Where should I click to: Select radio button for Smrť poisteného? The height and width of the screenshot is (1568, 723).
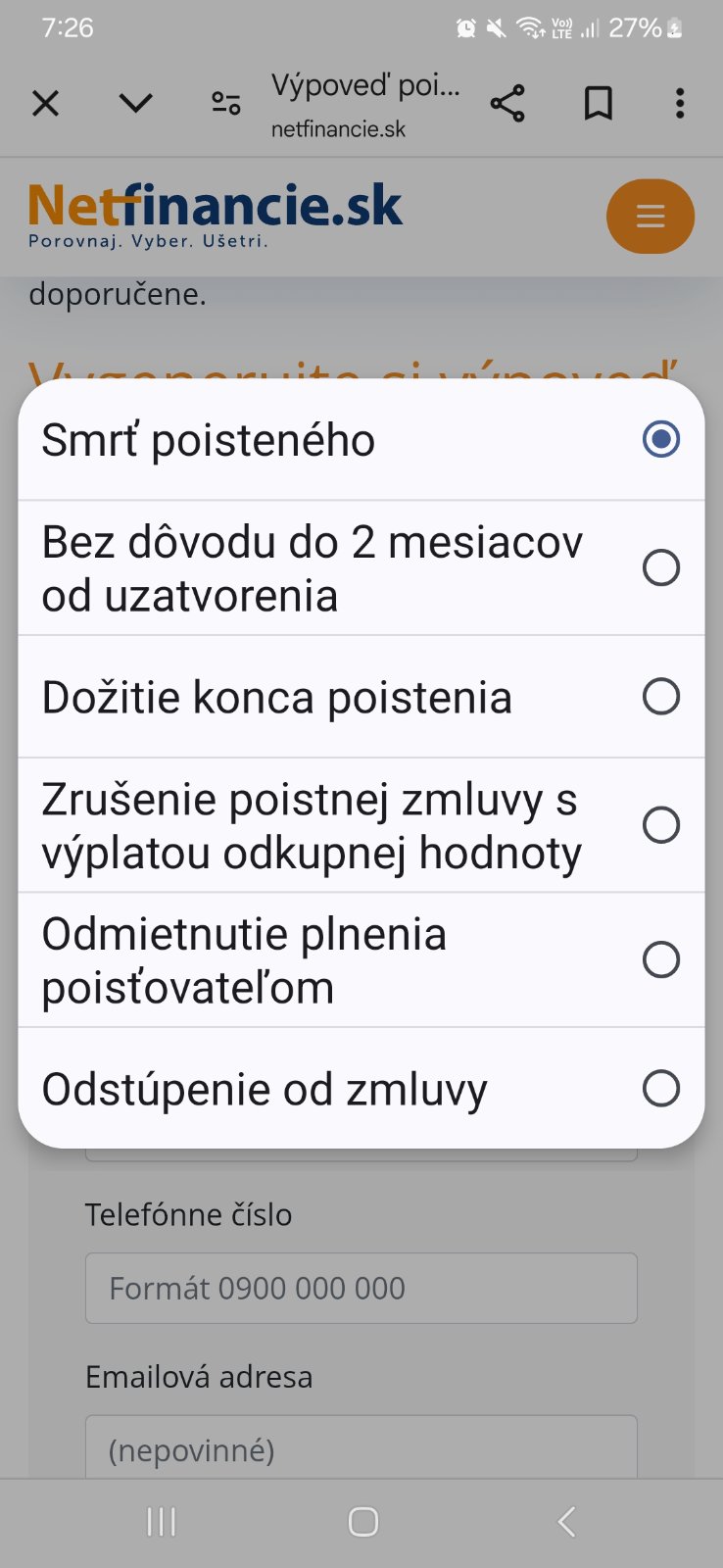[661, 439]
